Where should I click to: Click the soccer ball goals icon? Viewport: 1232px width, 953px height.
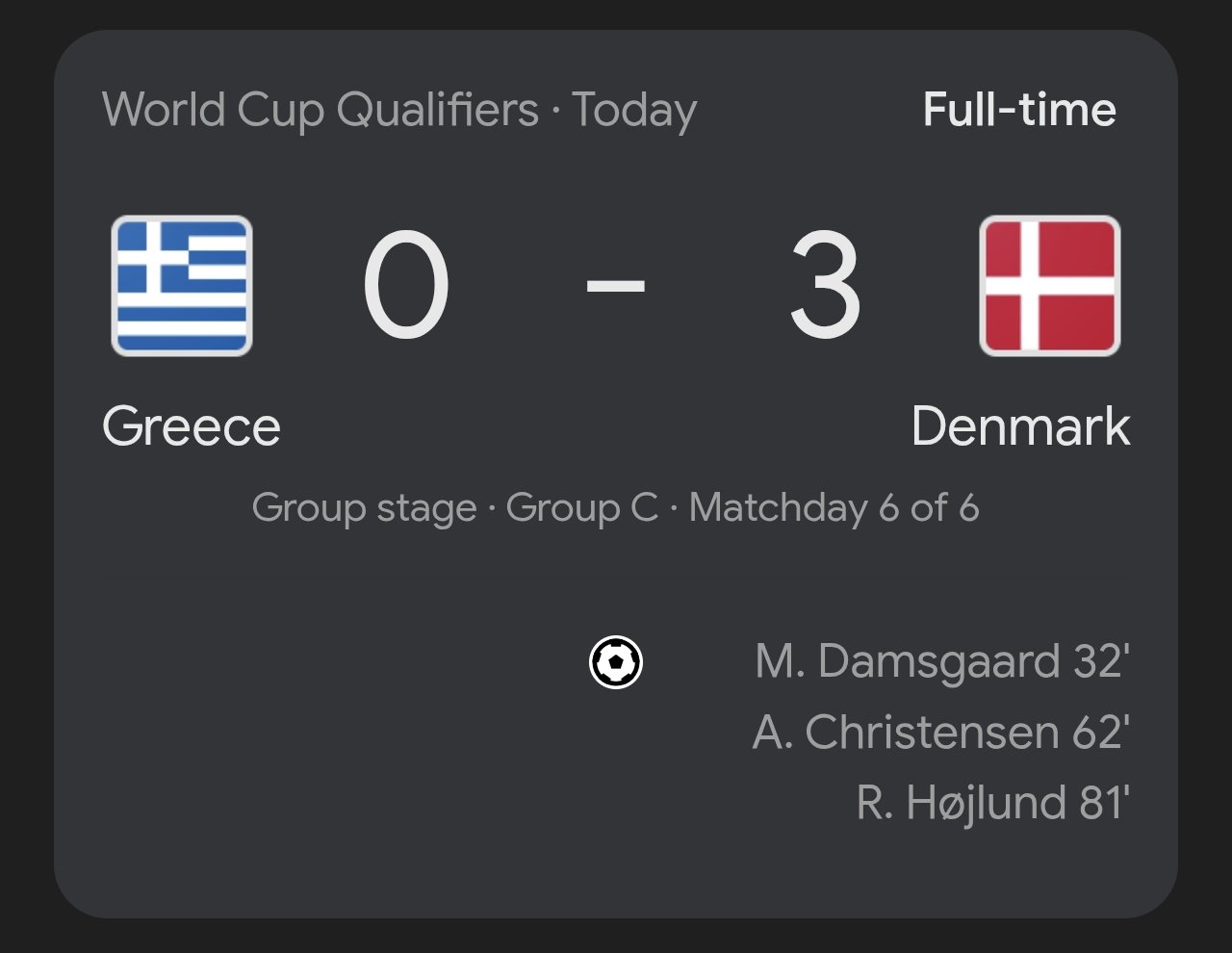coord(616,662)
